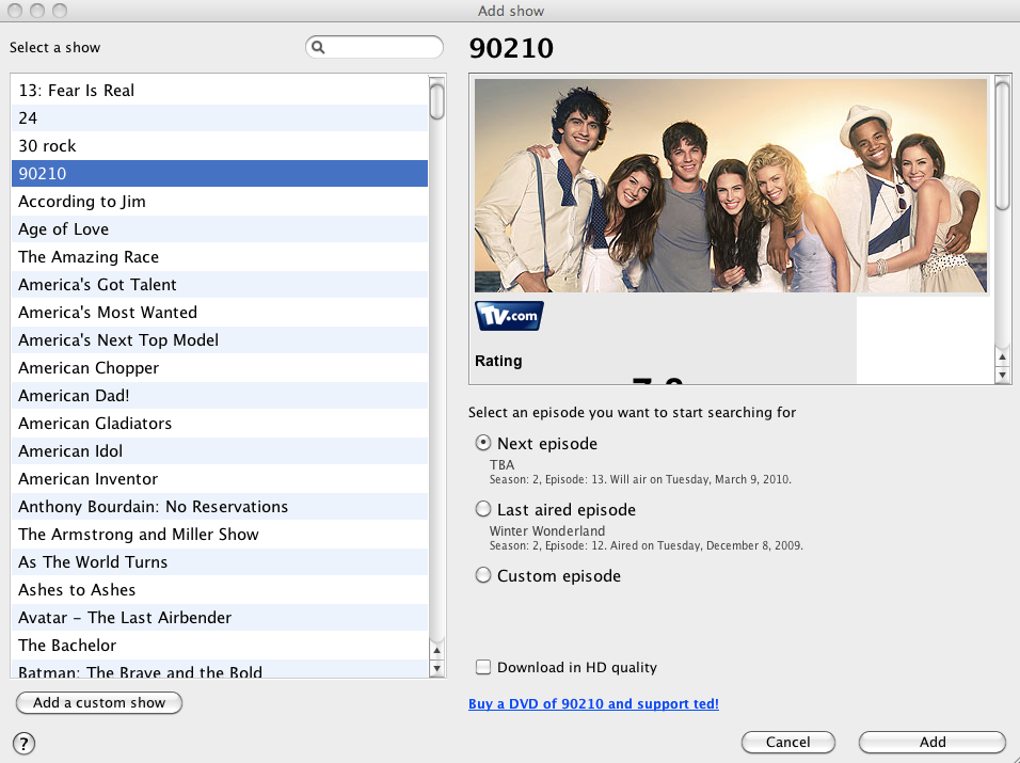The image size is (1020, 763).
Task: Enable Download in HD quality checkbox
Action: pyautogui.click(x=483, y=667)
